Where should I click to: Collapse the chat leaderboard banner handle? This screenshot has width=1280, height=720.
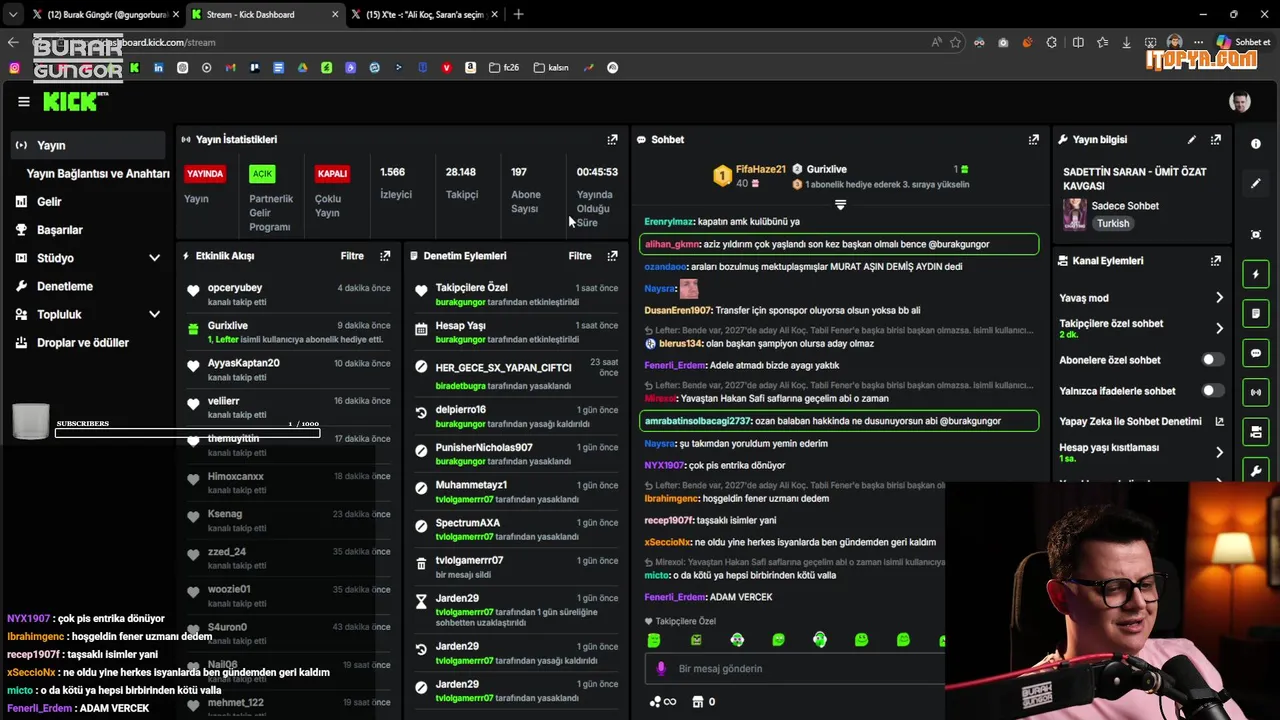840,205
